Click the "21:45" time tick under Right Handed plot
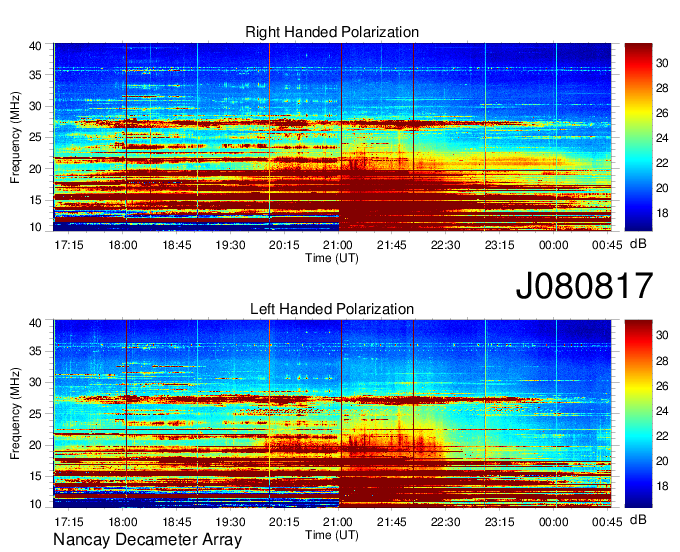680x552 pixels. 392,245
